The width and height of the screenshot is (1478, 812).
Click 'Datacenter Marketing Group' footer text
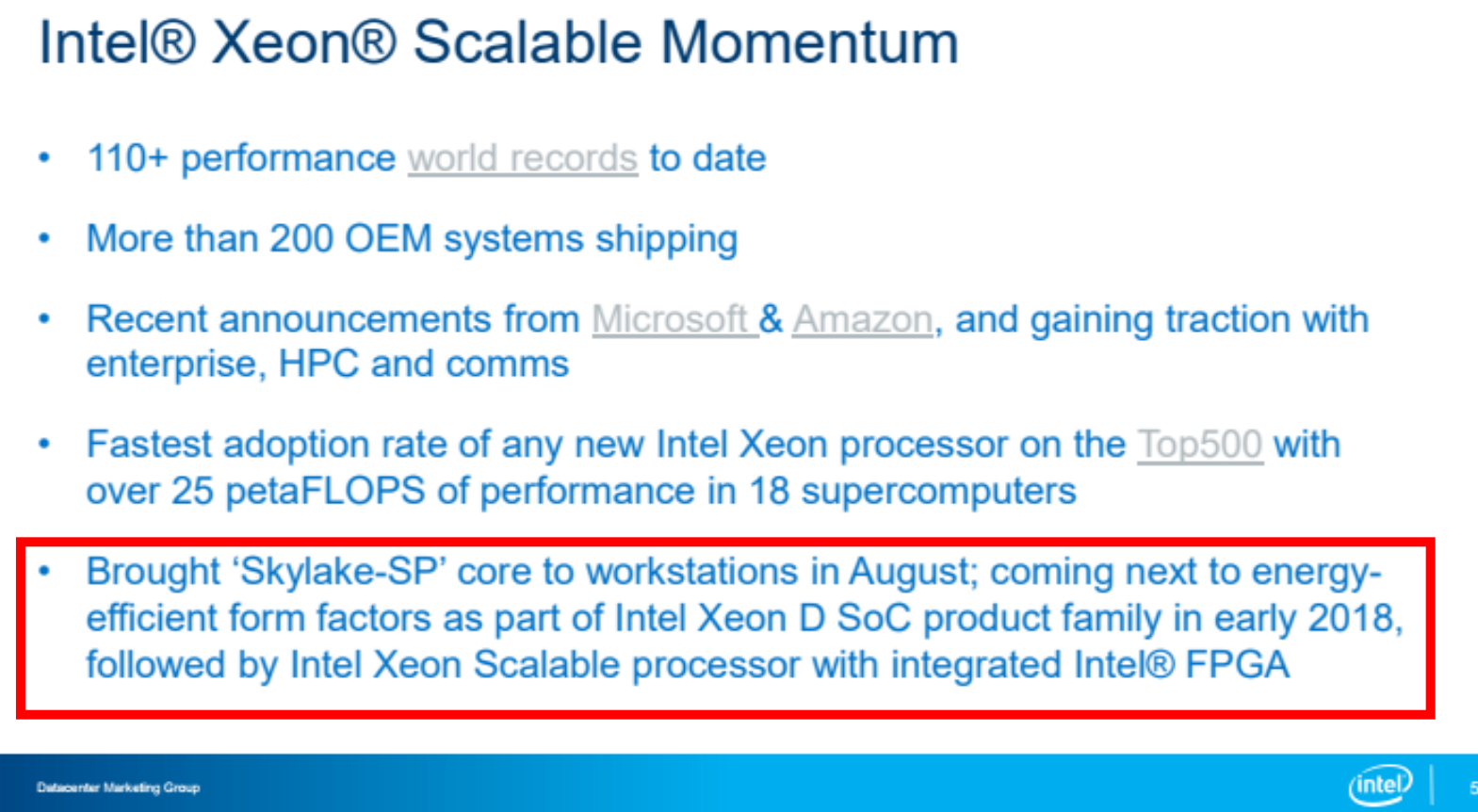click(118, 788)
